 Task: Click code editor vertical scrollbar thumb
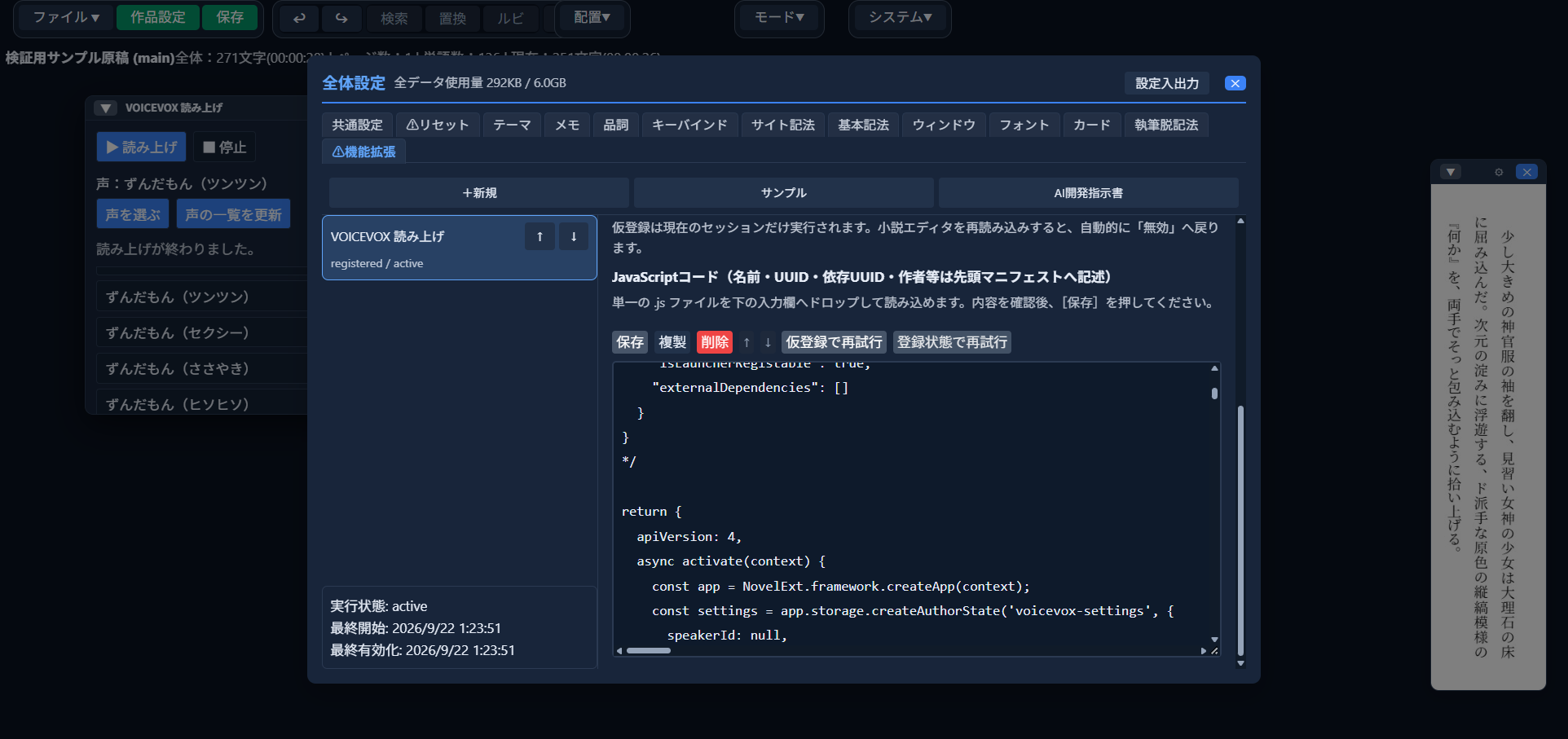click(x=1214, y=394)
